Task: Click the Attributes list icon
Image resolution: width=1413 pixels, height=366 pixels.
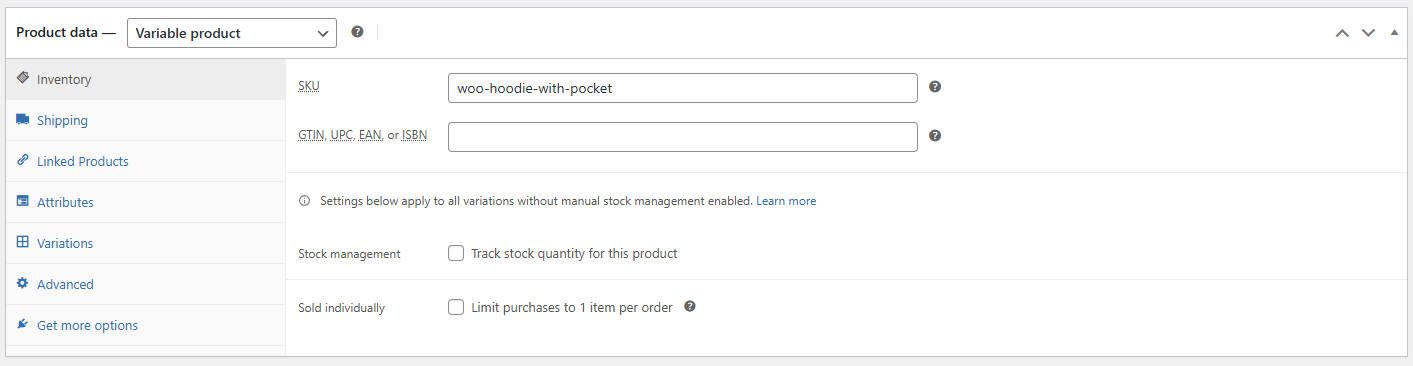Action: 23,201
